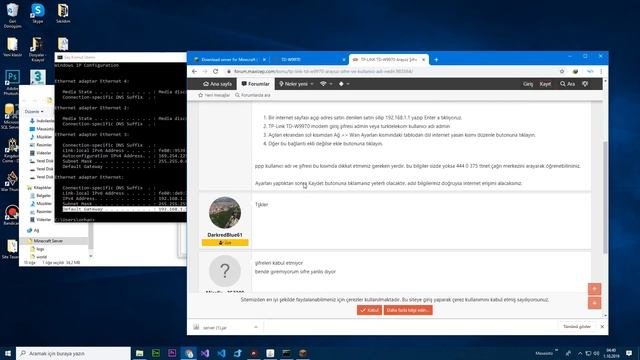Accept cookies with the Kabul button
This screenshot has height=360, width=640.
[369, 310]
